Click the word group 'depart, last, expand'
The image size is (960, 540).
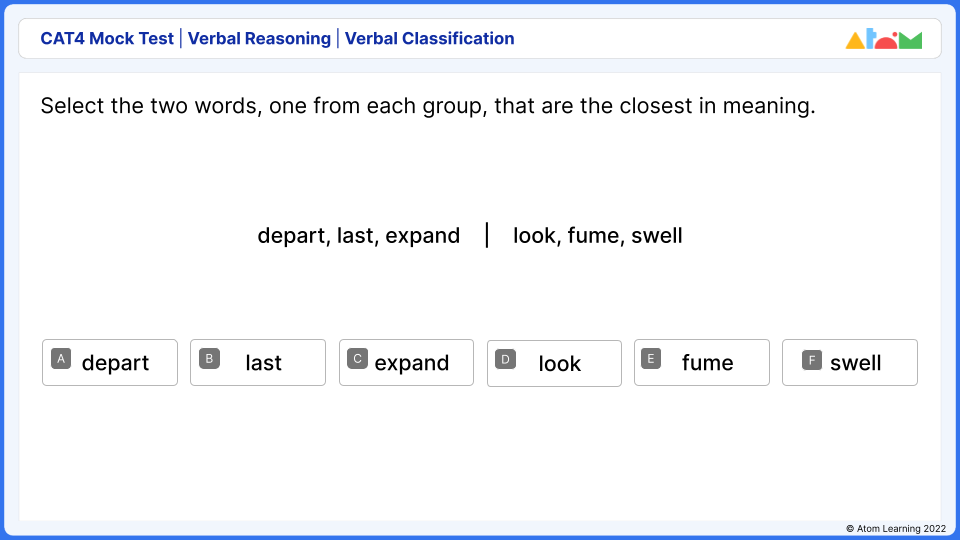[x=359, y=236]
